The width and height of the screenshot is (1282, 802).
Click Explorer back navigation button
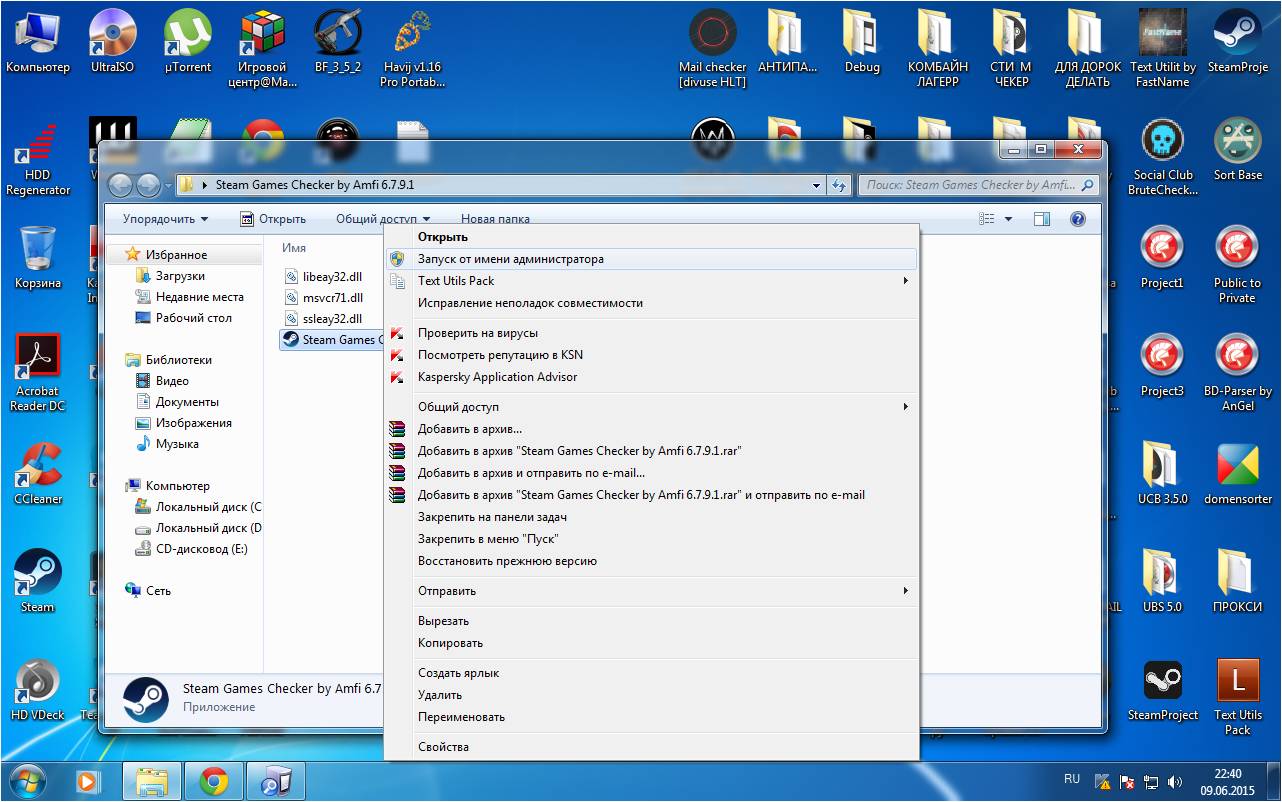(120, 185)
